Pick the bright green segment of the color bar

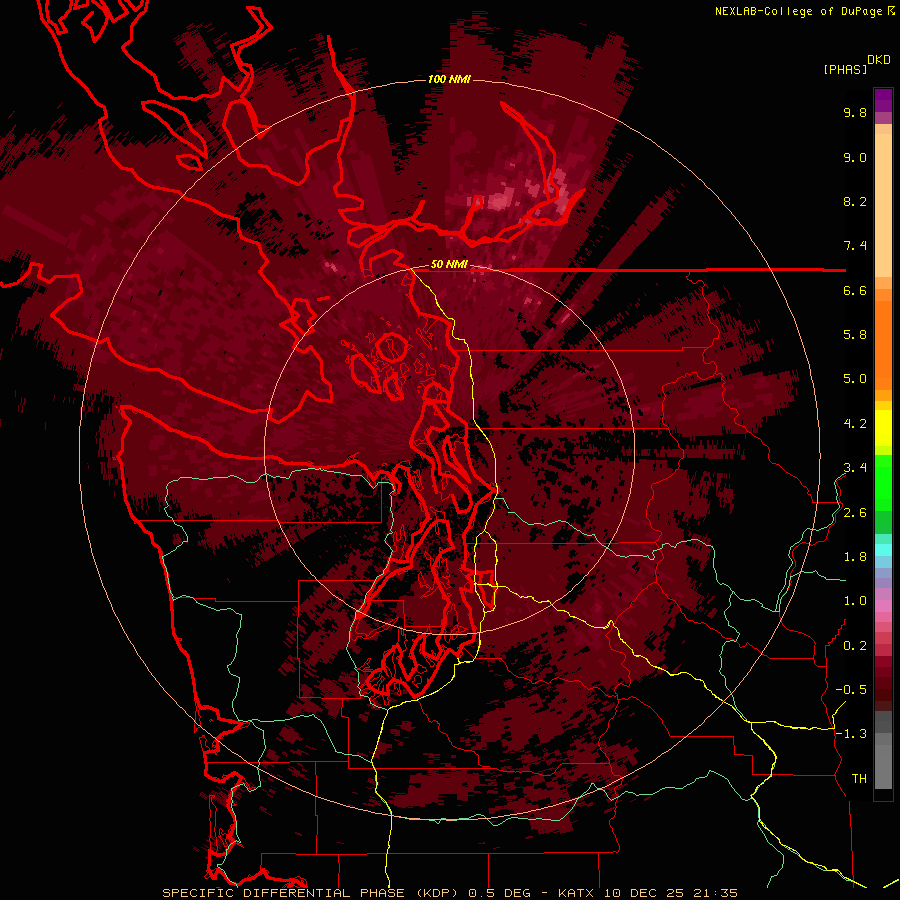click(x=883, y=482)
